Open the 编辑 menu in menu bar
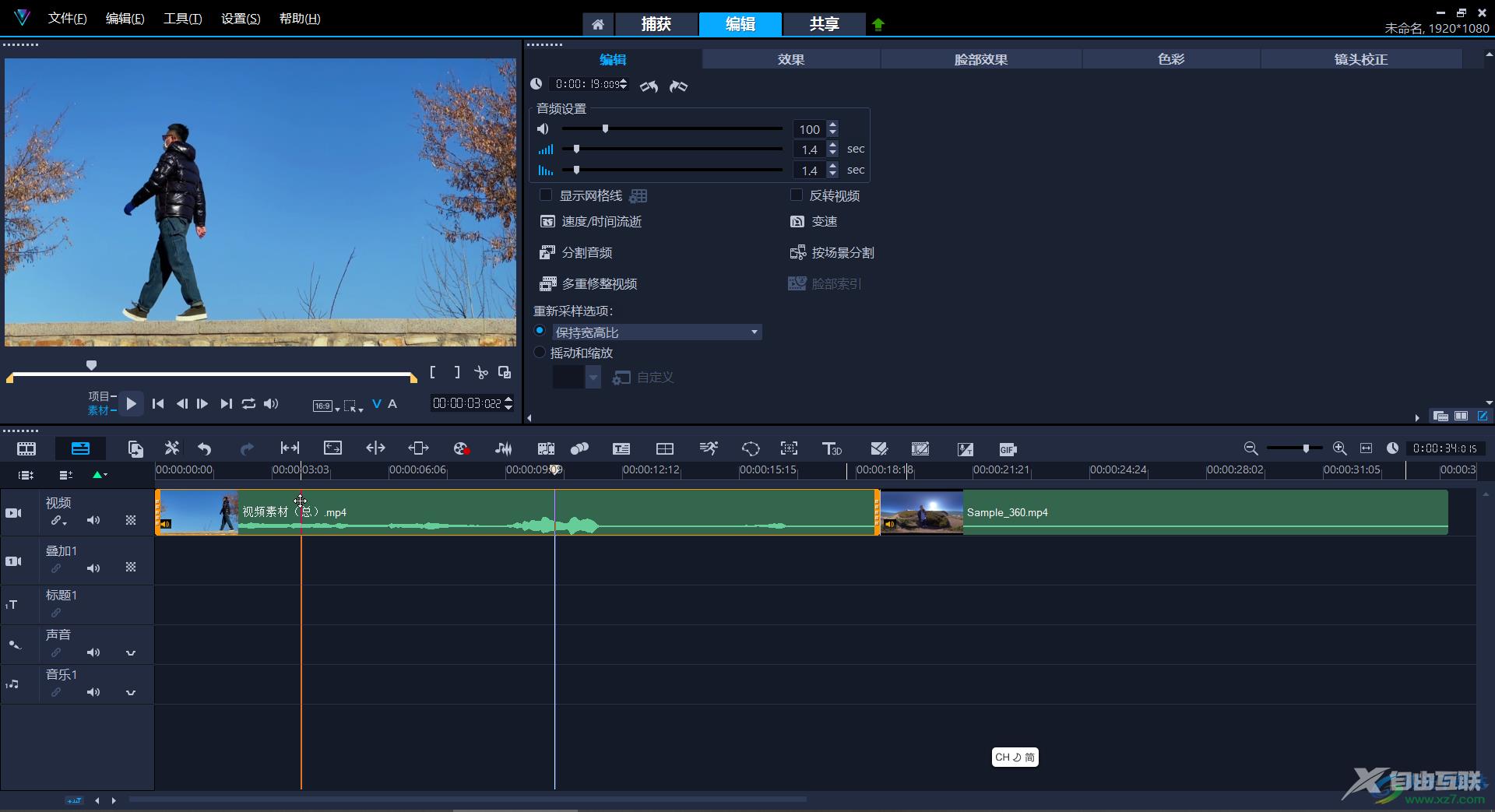This screenshot has height=812, width=1495. click(x=125, y=18)
